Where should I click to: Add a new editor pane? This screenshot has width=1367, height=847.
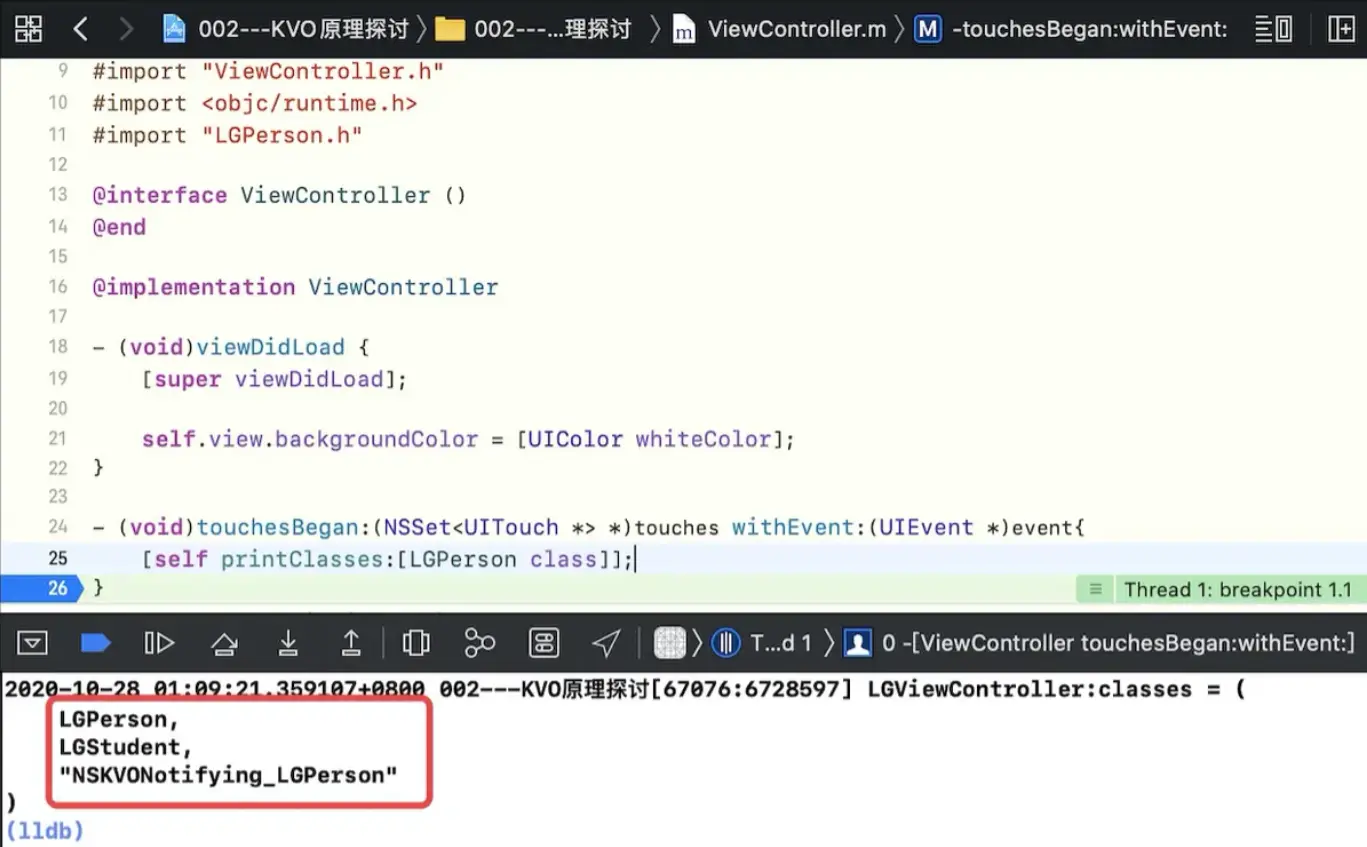point(1340,29)
